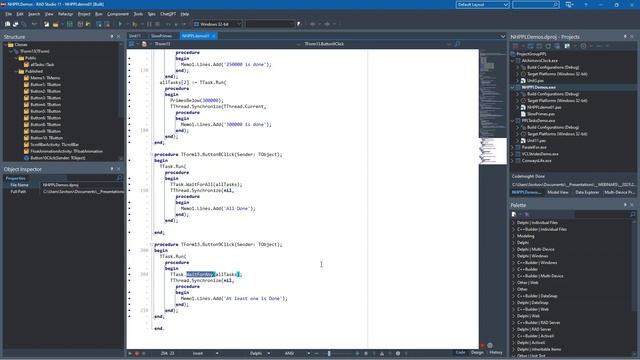Expand the Modeling palette category
Screen dimensions: 640x360
(x=513, y=236)
